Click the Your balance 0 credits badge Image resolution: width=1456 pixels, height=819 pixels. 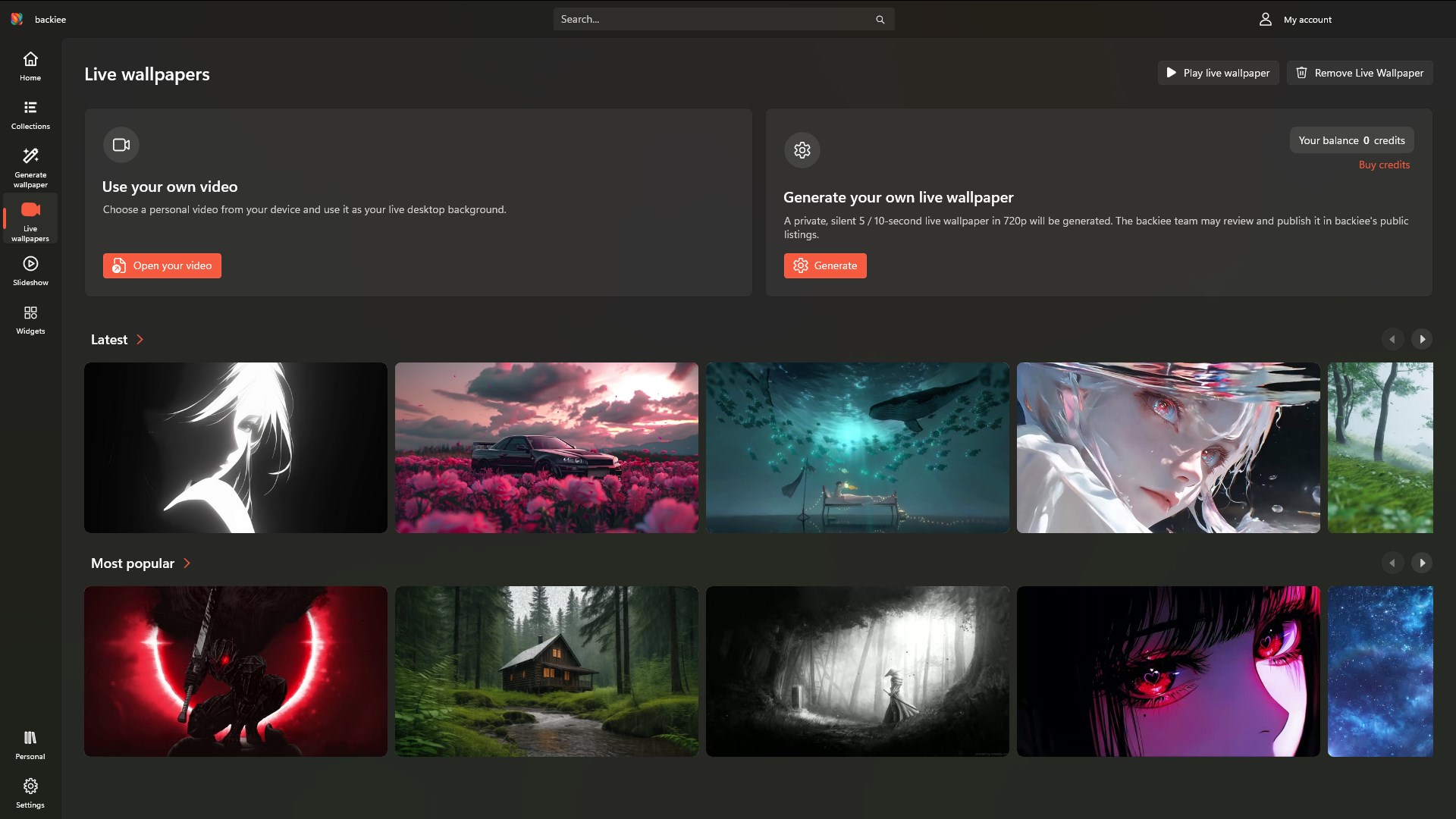tap(1351, 140)
